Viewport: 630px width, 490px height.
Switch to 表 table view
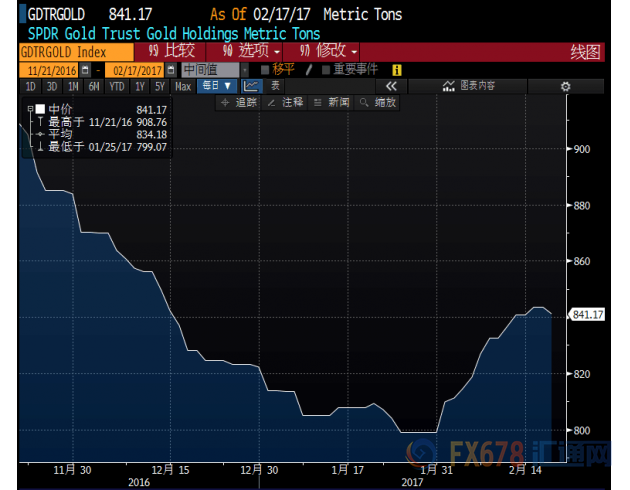275,86
